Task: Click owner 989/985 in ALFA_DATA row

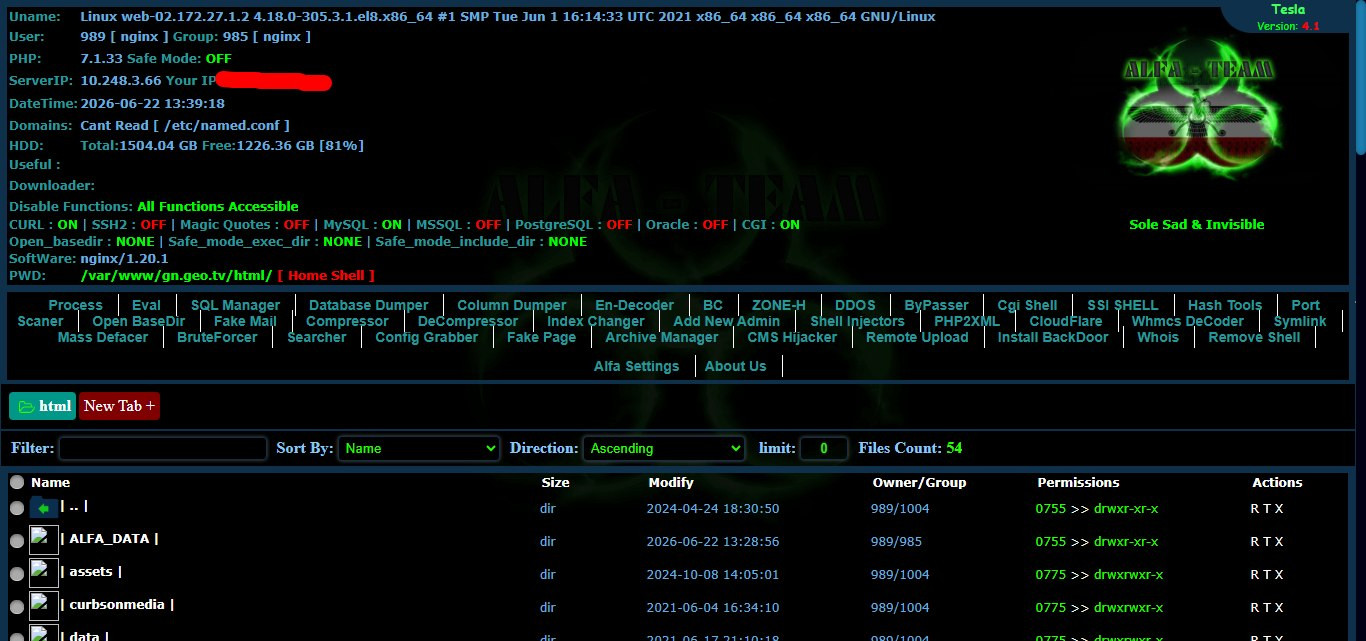Action: point(897,542)
